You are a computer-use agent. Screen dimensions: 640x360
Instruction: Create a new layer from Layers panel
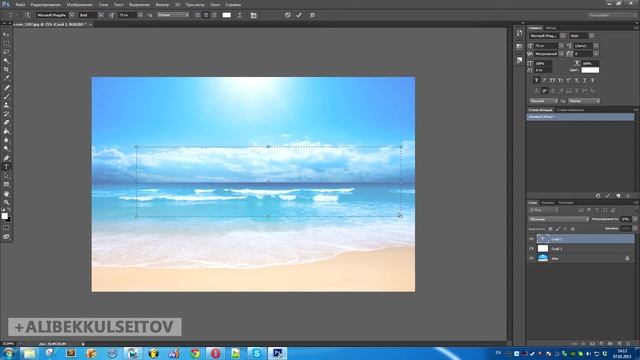(x=619, y=344)
